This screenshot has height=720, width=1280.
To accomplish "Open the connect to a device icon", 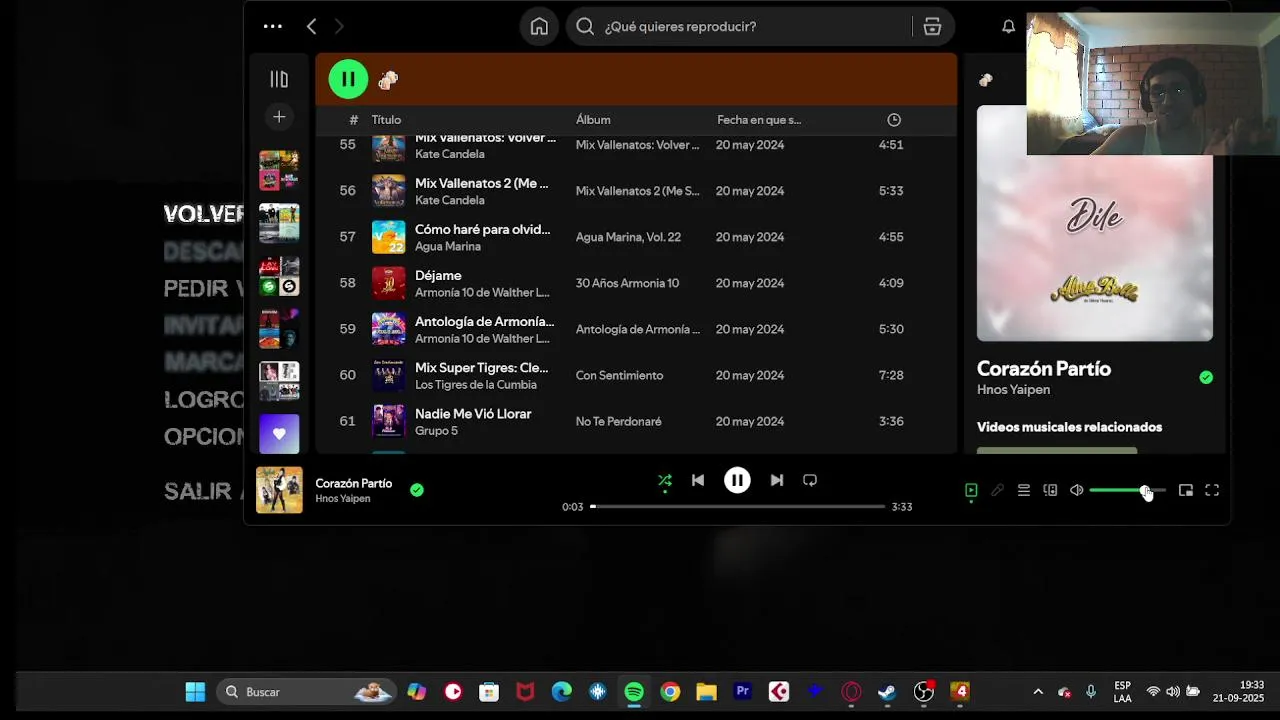I will tap(1050, 491).
